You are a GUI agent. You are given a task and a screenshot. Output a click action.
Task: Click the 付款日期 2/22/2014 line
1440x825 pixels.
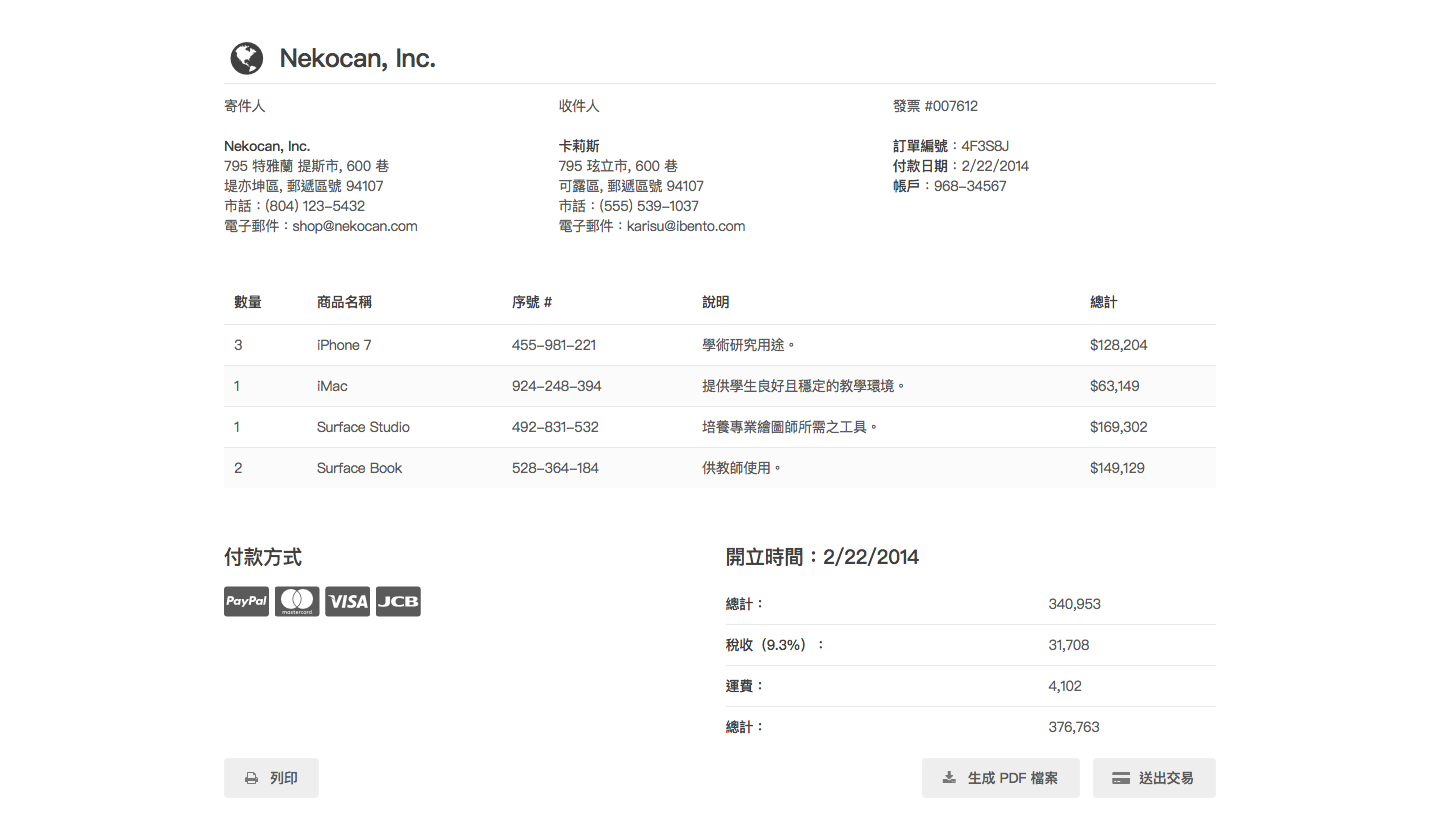click(961, 166)
